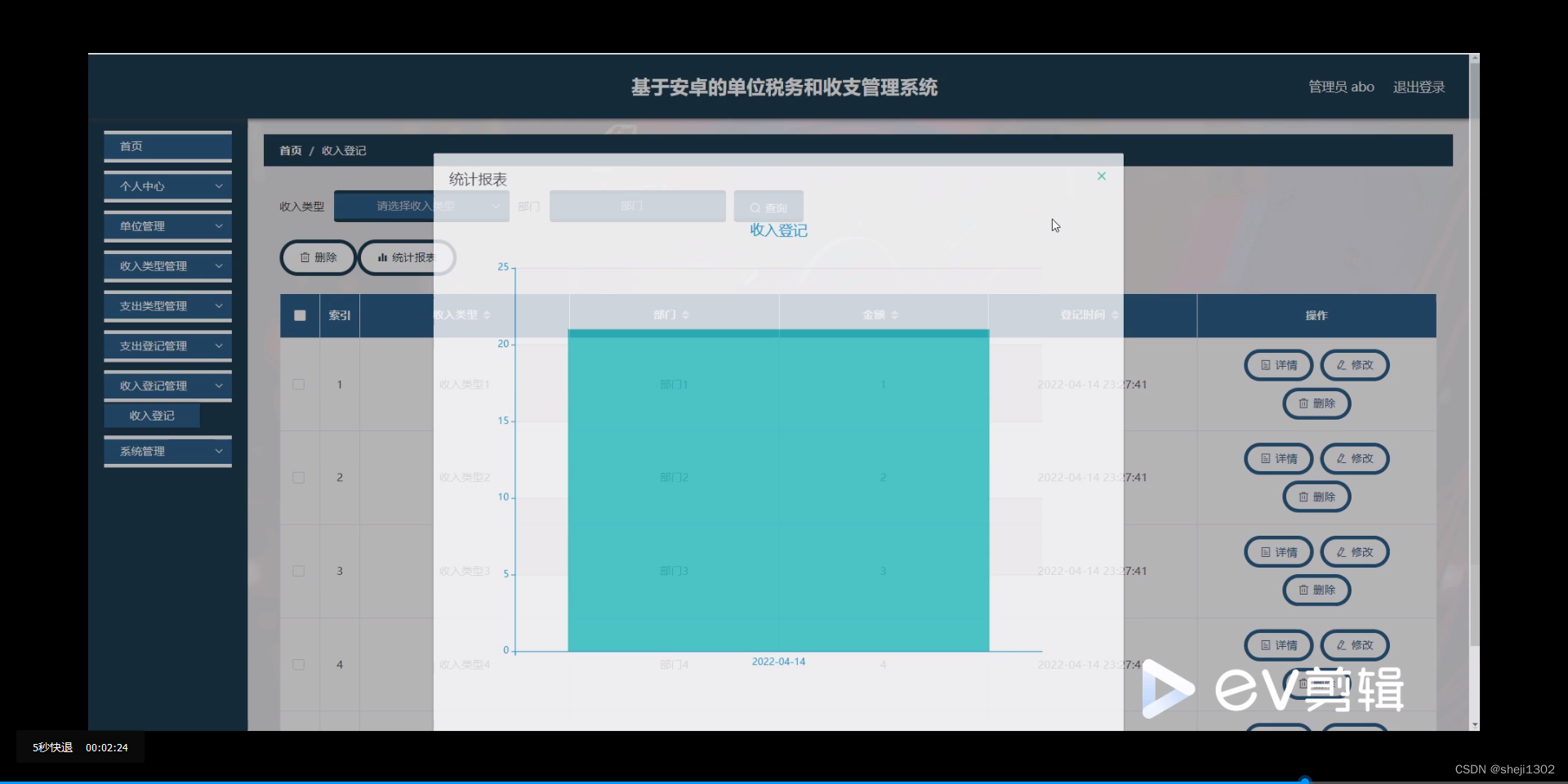Open the 个人中心 sidebar menu

tap(167, 186)
